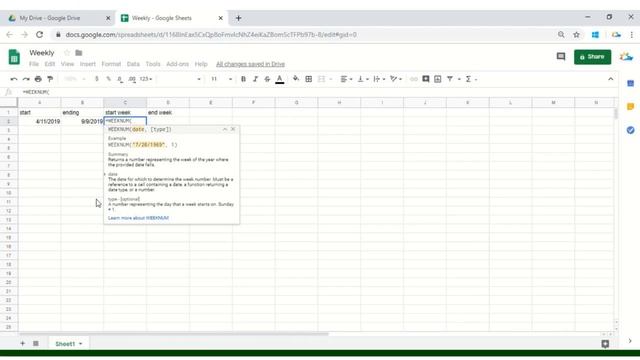Open text wrapping options
The image size is (640, 360).
pos(379,79)
